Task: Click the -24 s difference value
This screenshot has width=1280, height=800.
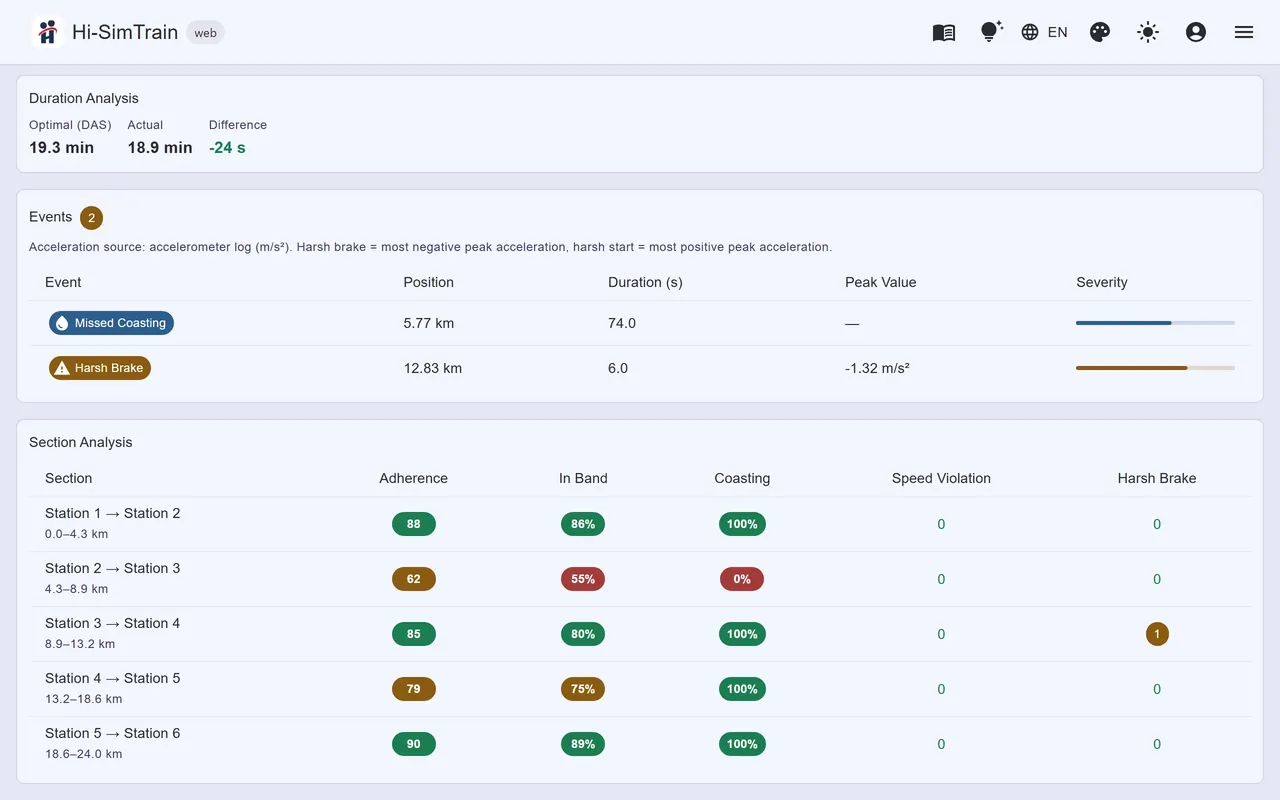Action: click(227, 148)
